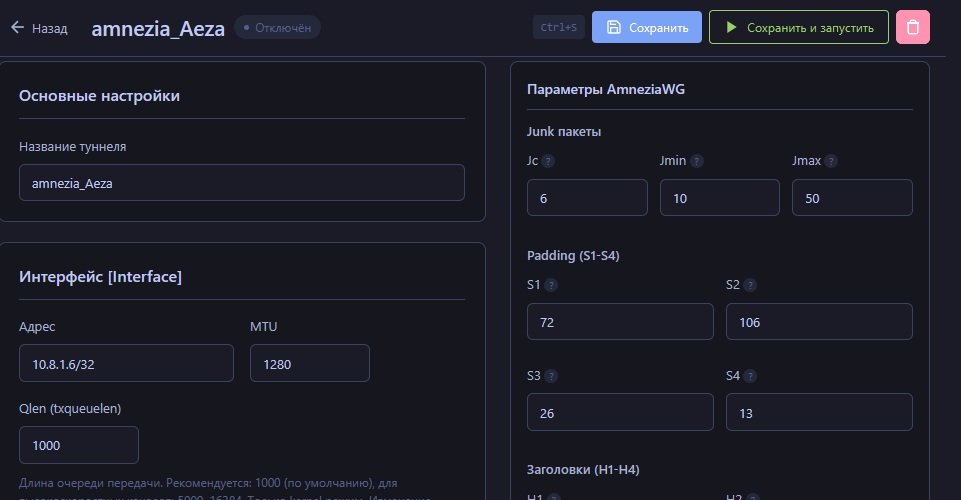Focus the Адрес input field
Image resolution: width=961 pixels, height=500 pixels.
[126, 363]
